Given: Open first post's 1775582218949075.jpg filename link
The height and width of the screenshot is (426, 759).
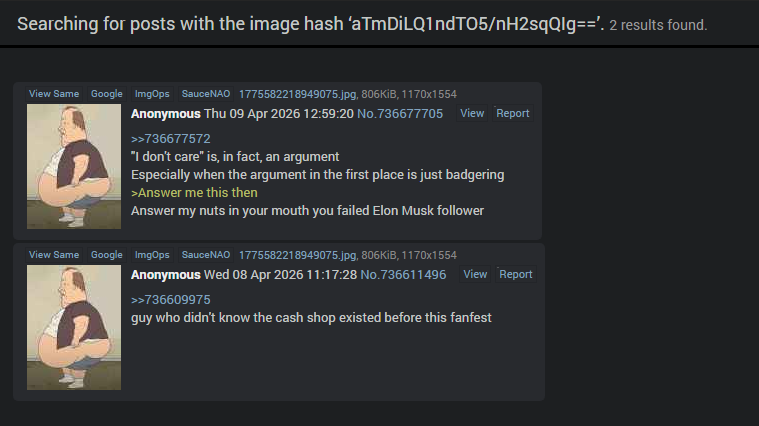Looking at the screenshot, I should (297, 94).
